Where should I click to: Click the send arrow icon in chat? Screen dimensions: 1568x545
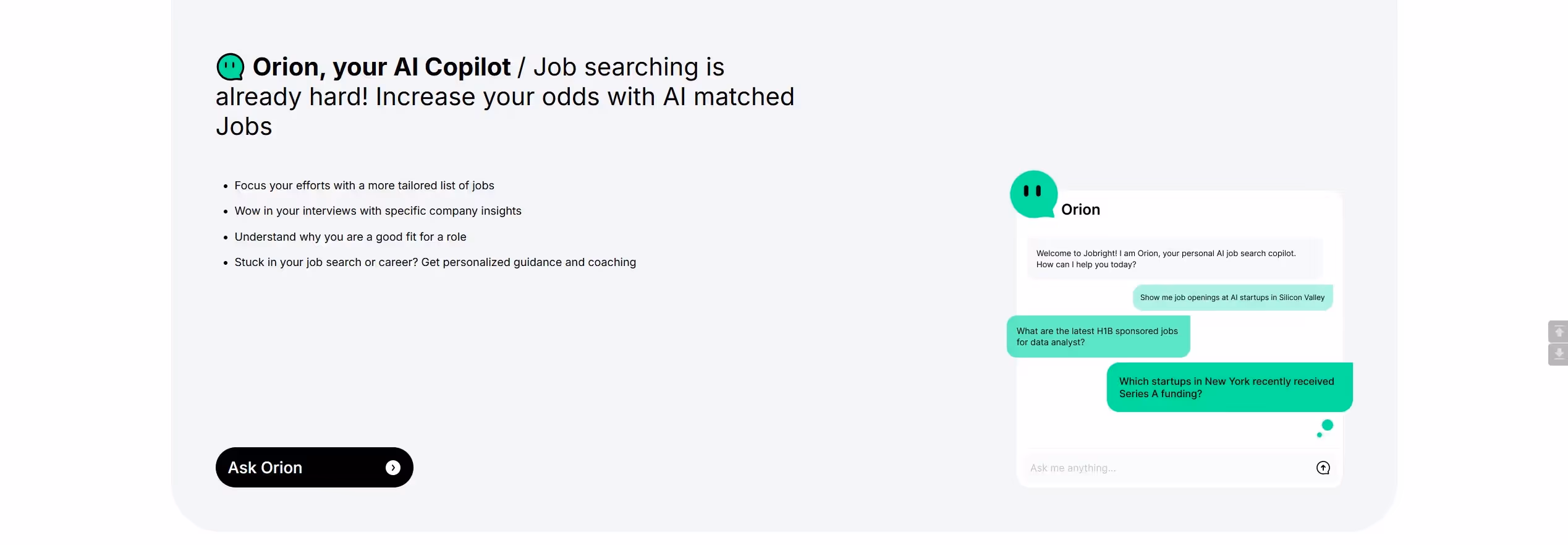coord(1323,468)
